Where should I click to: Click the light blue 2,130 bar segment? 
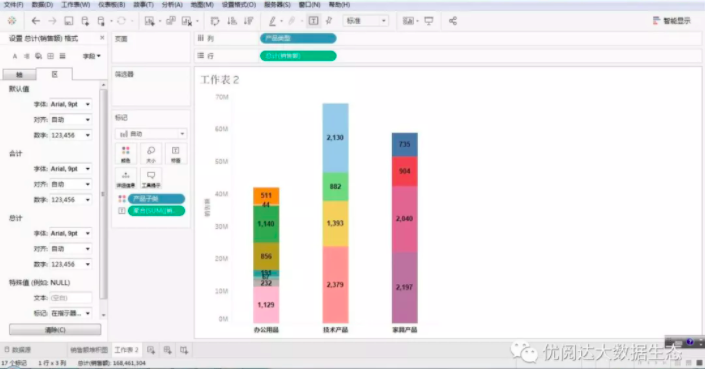(335, 138)
